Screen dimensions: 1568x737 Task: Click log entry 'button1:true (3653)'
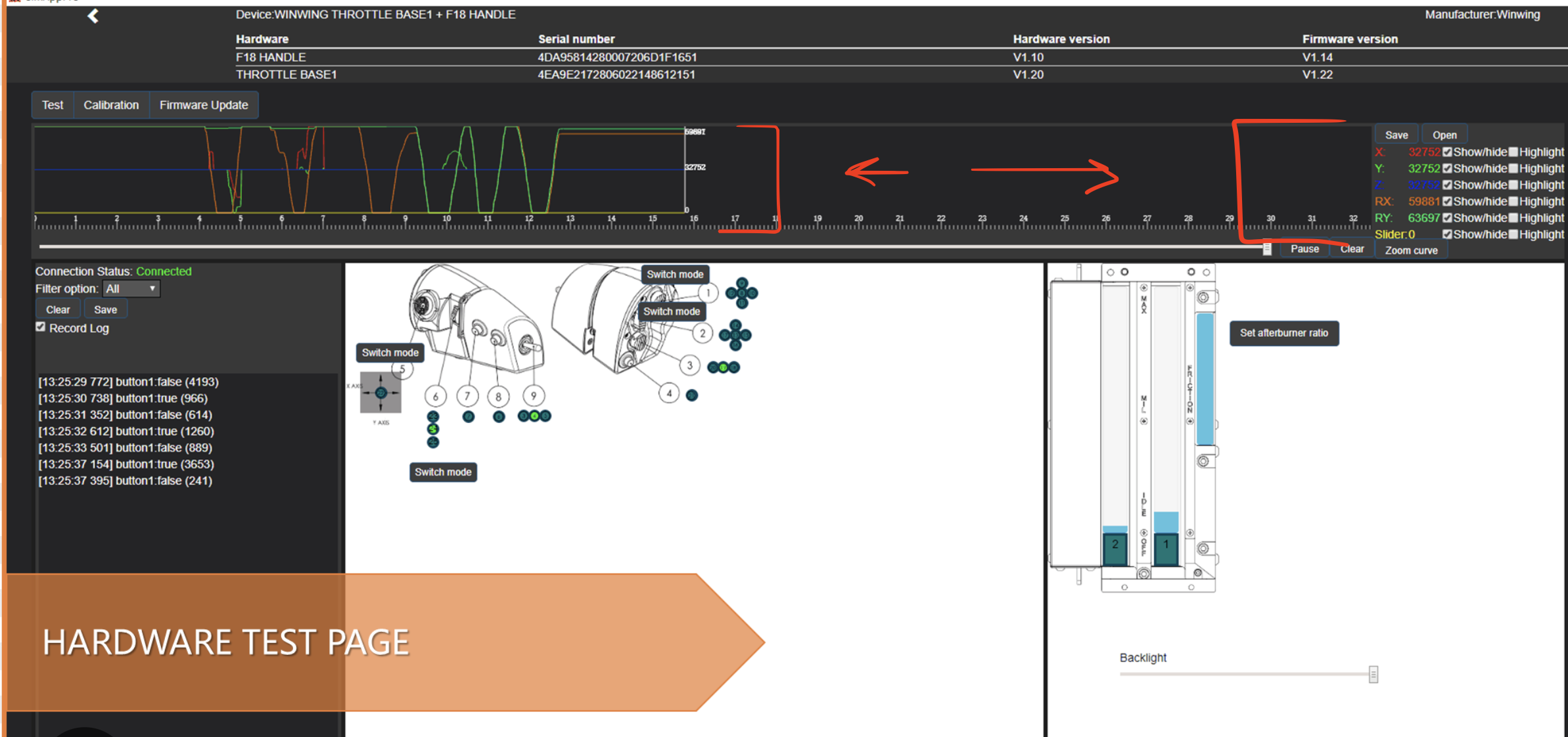coord(126,464)
